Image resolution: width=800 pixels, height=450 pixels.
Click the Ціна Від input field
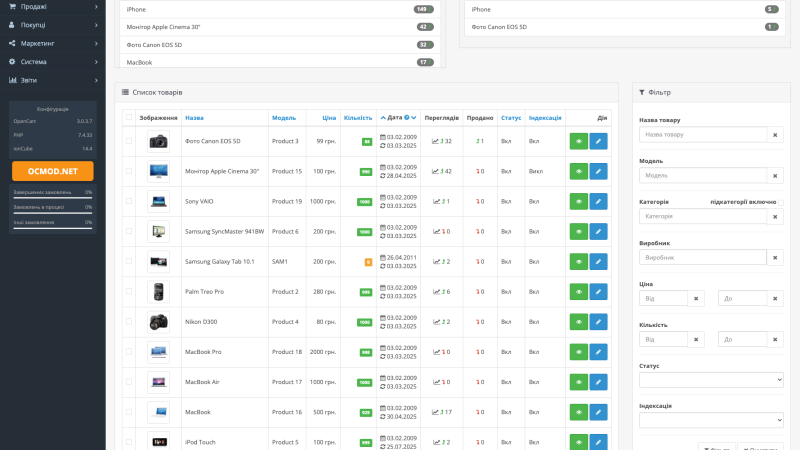pos(663,298)
